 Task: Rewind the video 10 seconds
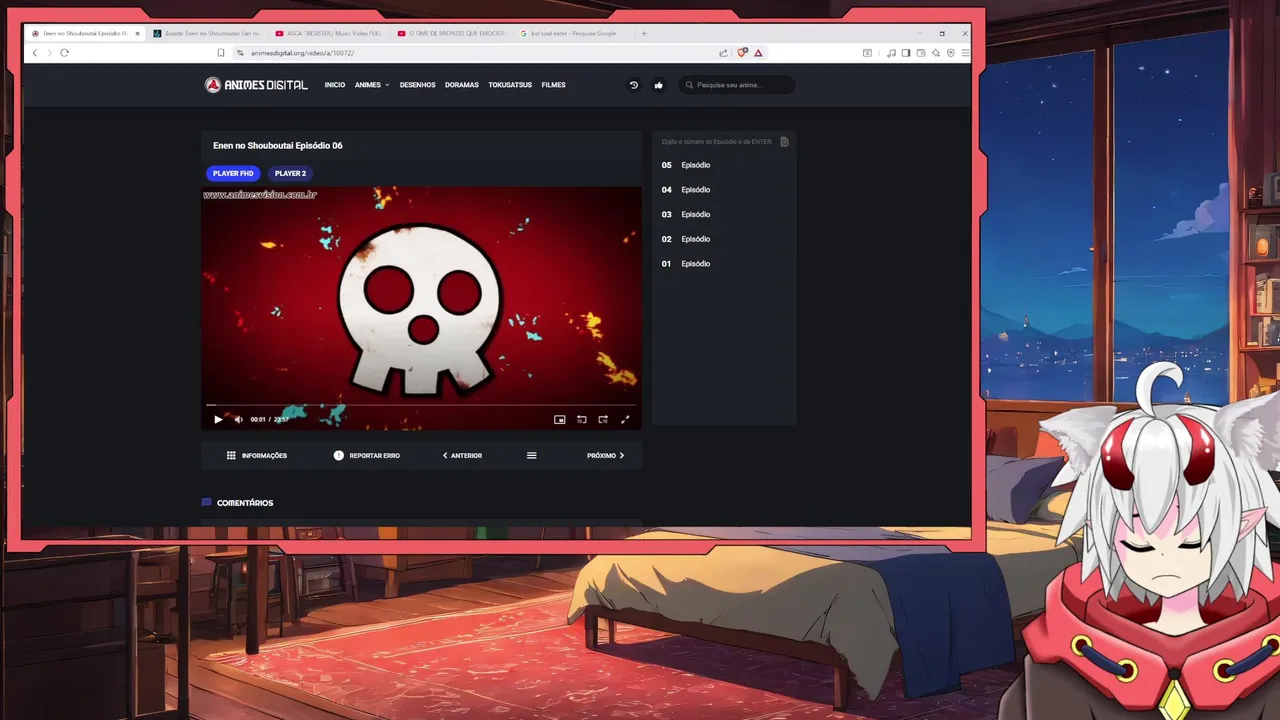[x=581, y=419]
